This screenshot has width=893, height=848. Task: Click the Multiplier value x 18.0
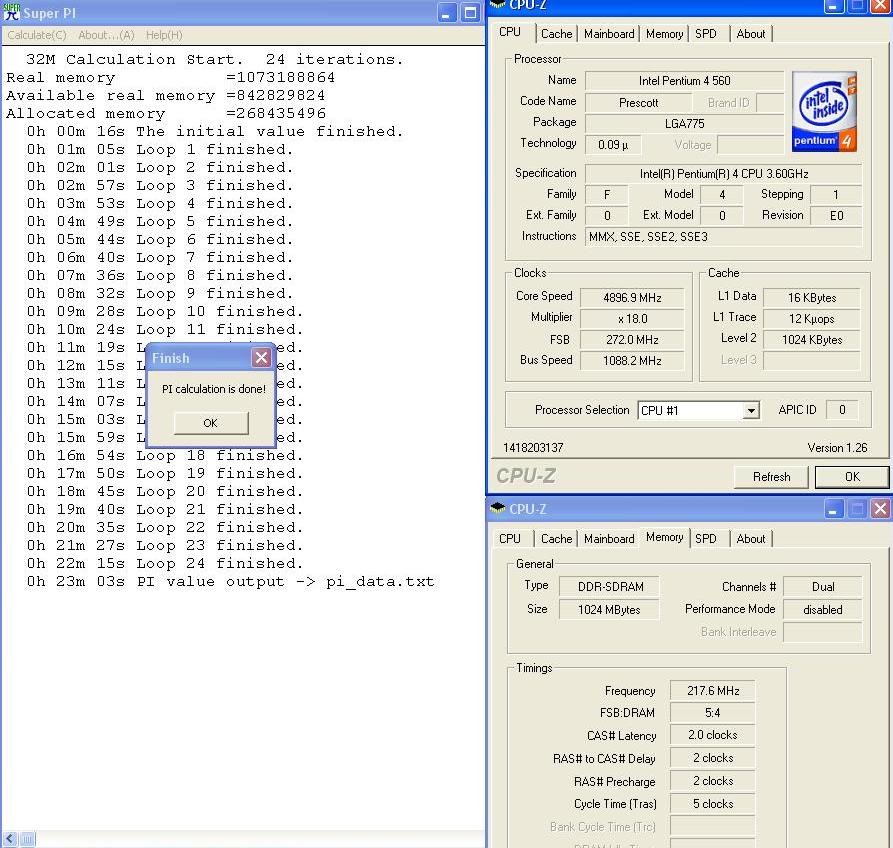pyautogui.click(x=632, y=319)
